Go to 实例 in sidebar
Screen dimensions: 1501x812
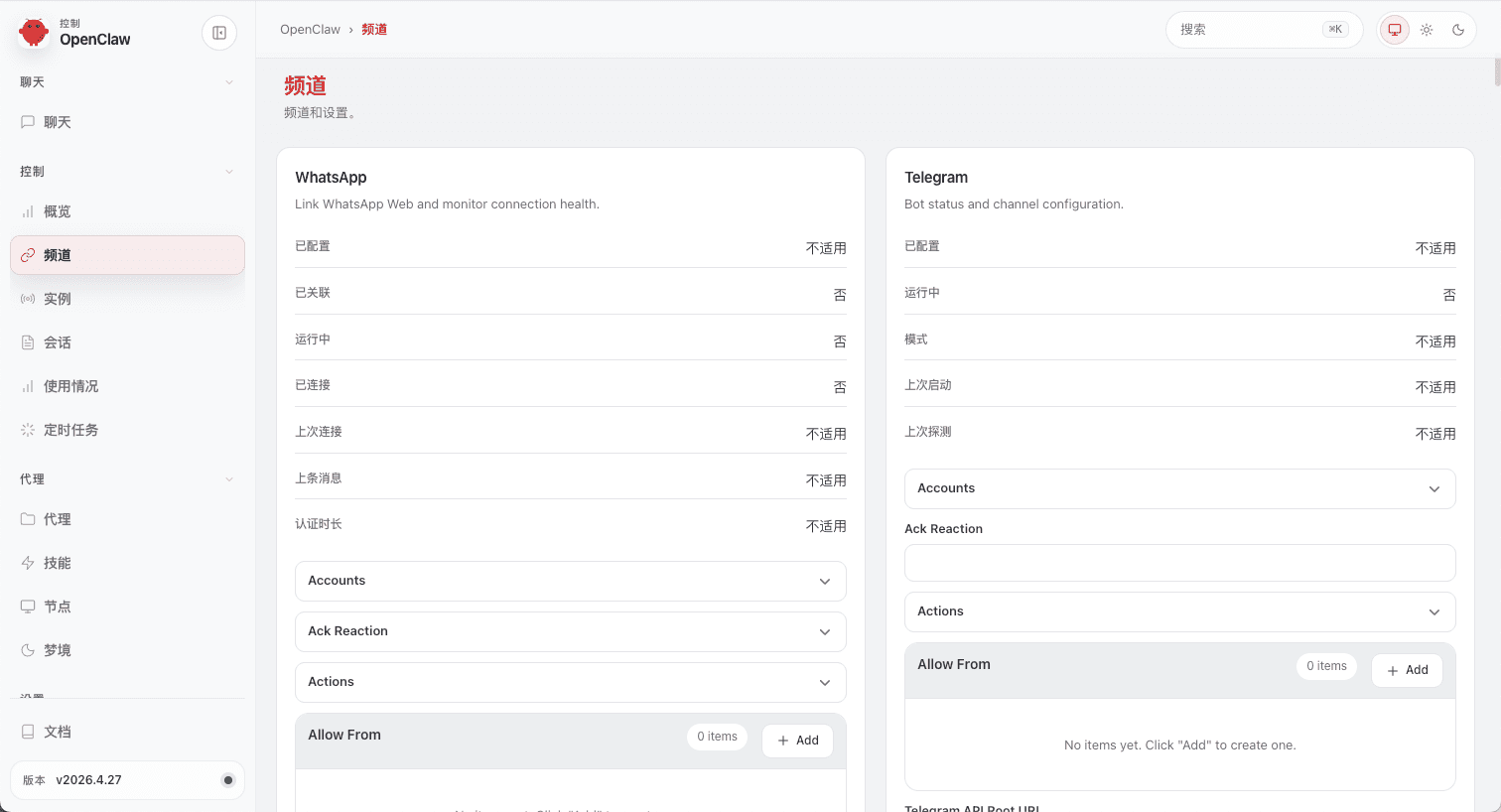pyautogui.click(x=127, y=299)
